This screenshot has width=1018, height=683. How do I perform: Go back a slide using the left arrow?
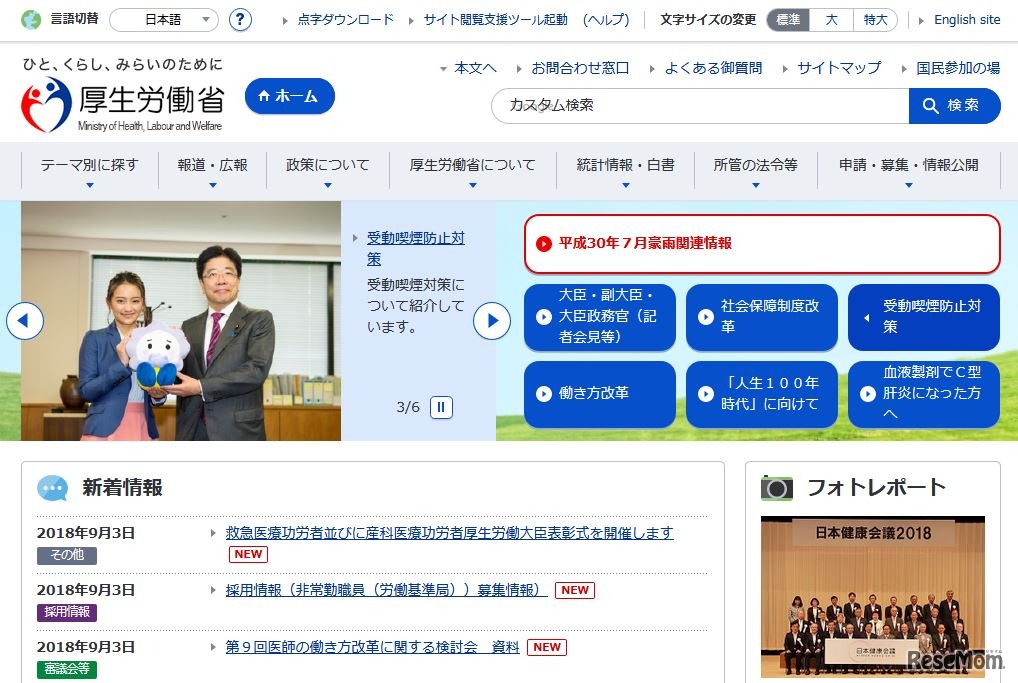coord(24,319)
